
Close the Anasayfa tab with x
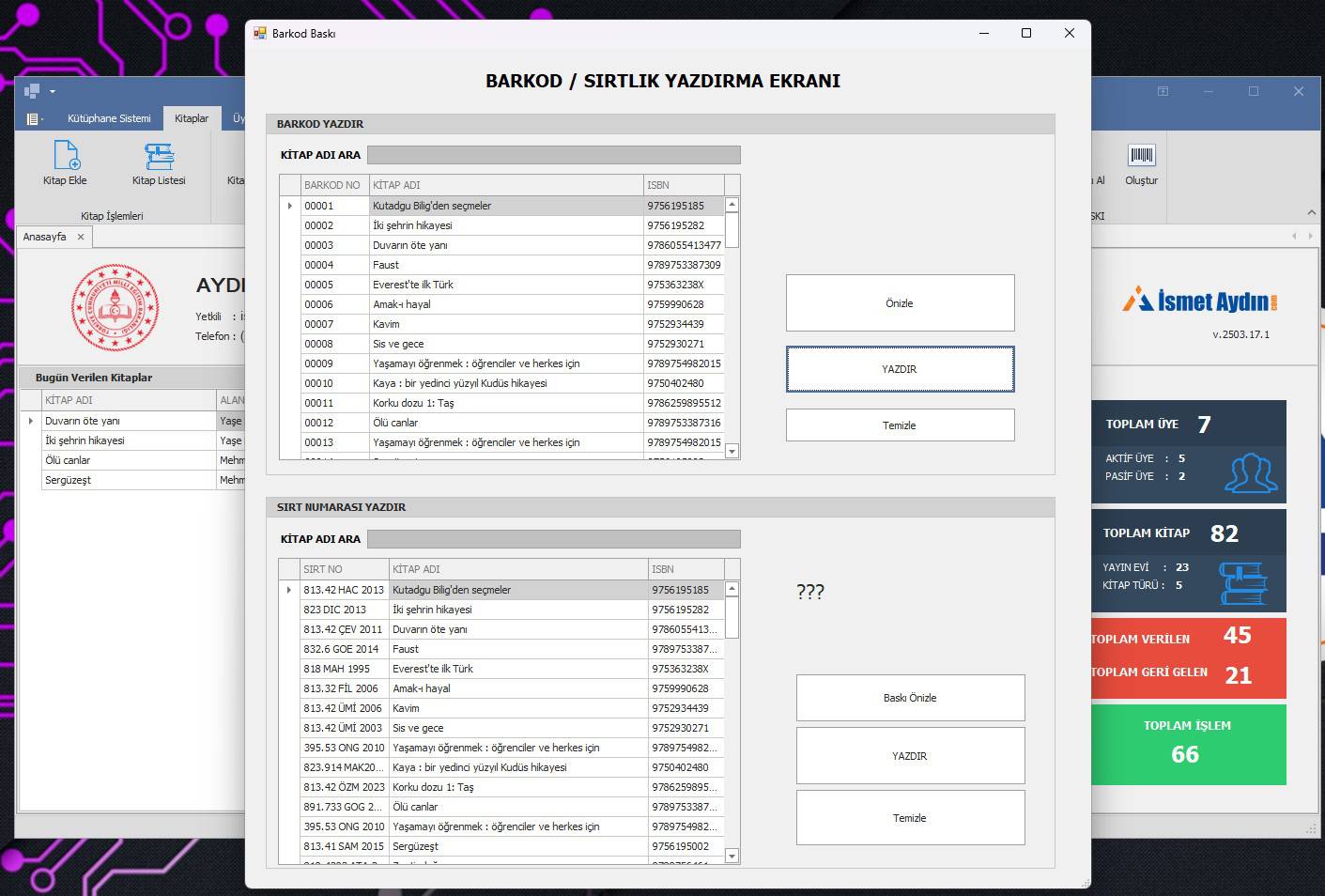(x=81, y=237)
